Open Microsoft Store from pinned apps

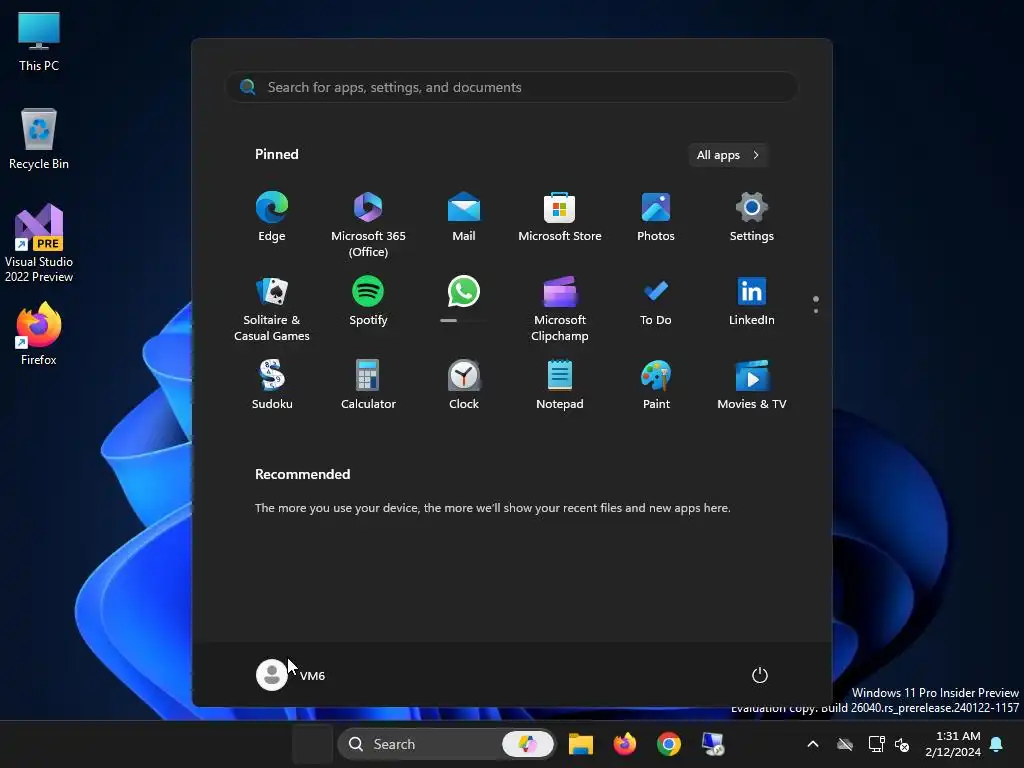[x=560, y=217]
